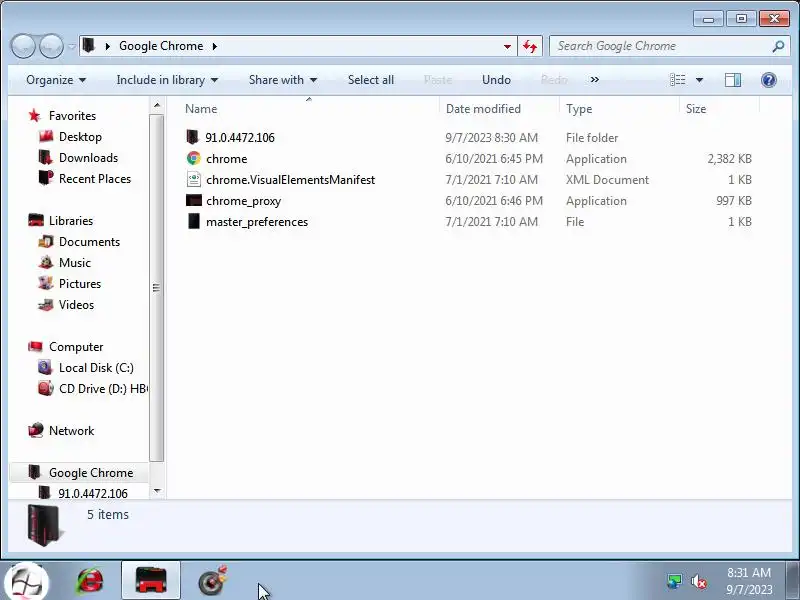Open Internet Explorer from the taskbar

click(x=90, y=581)
